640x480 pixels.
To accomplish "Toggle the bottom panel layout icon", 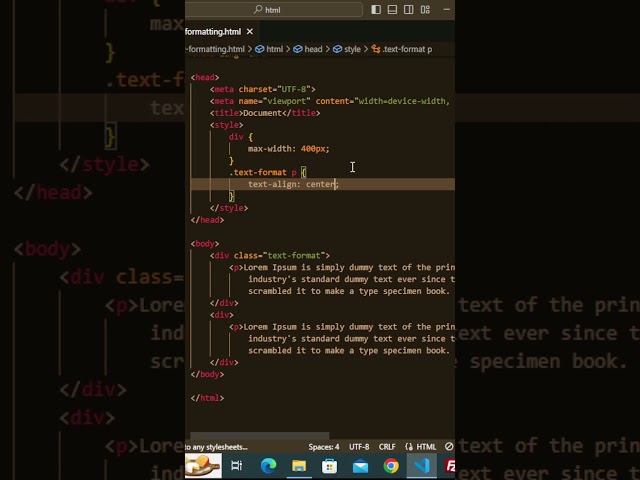I will pos(392,10).
